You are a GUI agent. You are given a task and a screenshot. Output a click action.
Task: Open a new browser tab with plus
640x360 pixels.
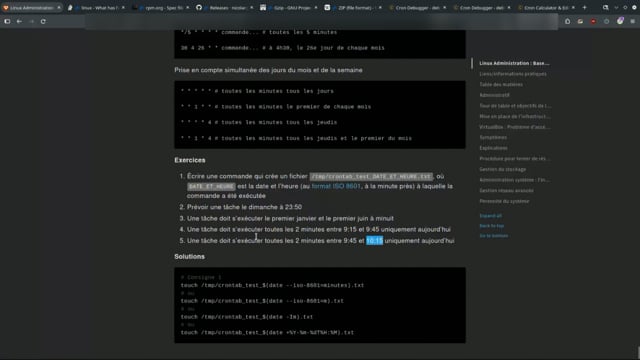tap(584, 7)
